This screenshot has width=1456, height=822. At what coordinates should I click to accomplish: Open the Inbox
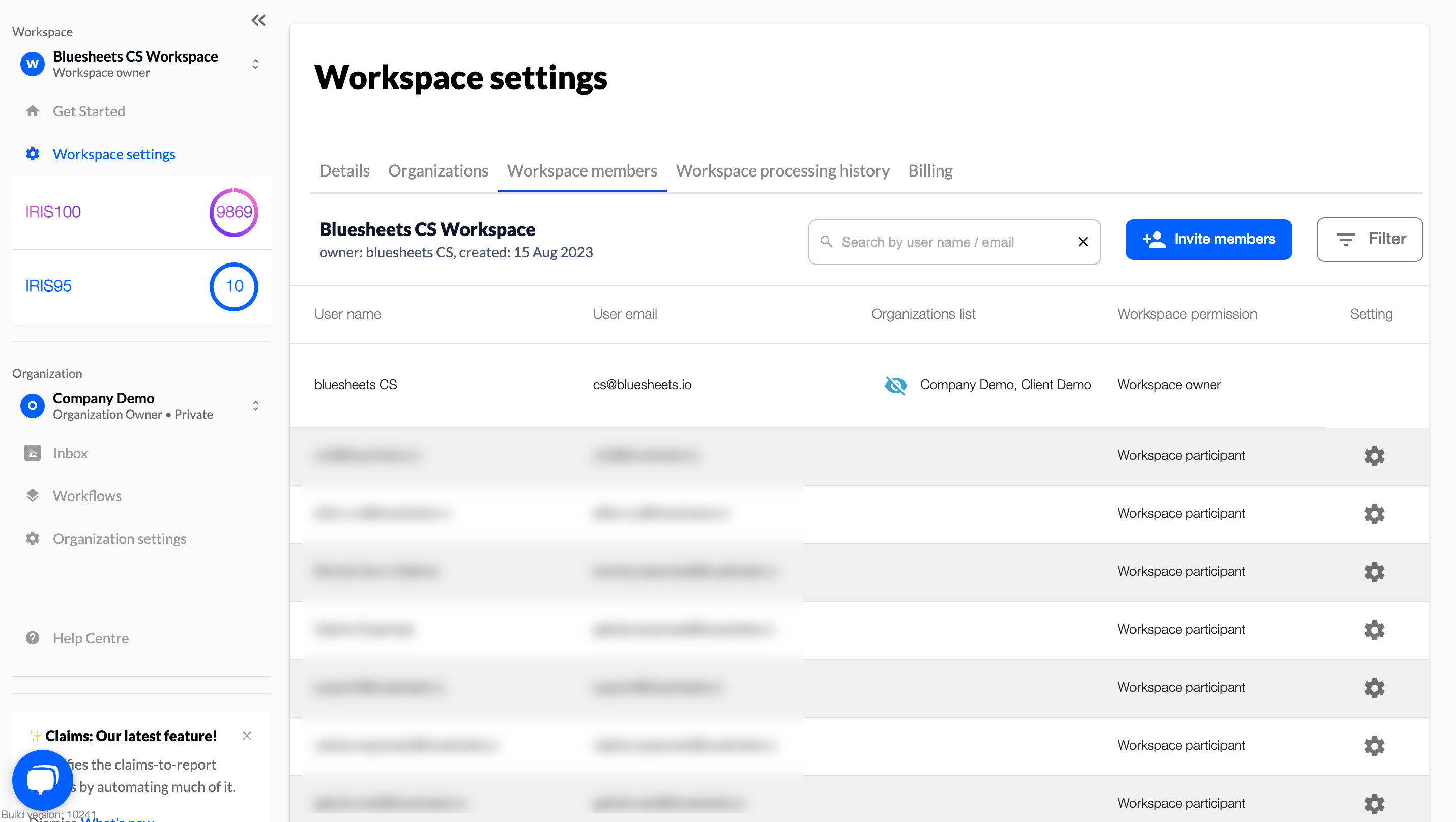pos(70,453)
